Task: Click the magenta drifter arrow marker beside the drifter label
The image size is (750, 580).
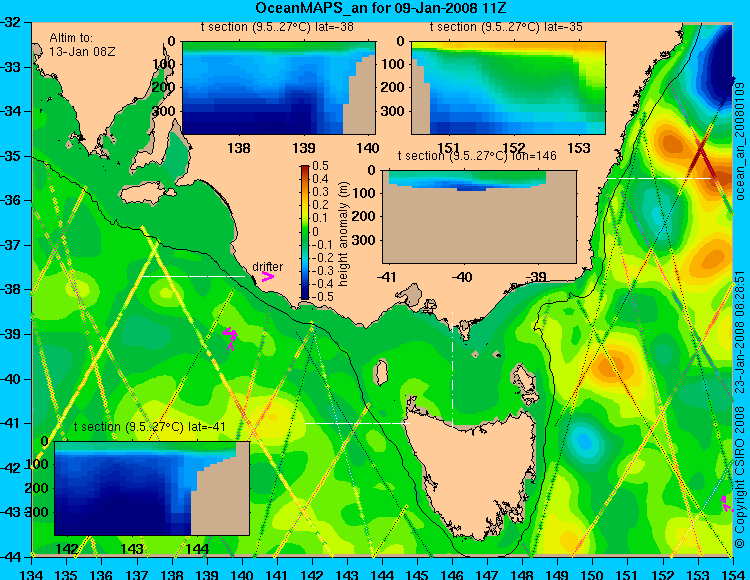Action: pos(267,277)
